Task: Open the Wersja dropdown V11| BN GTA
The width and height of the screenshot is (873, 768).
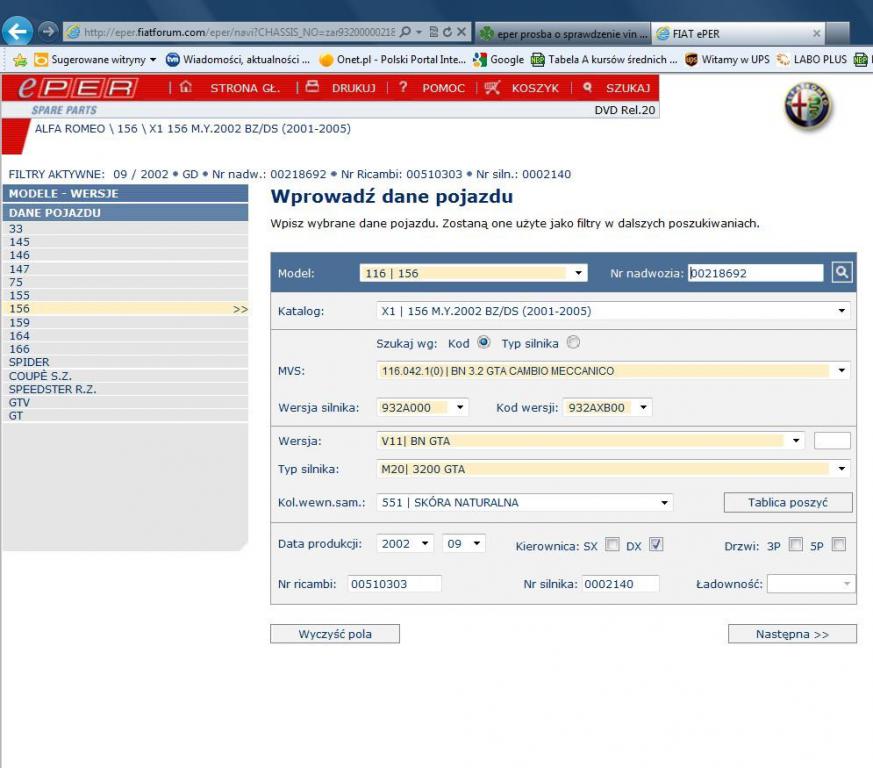Action: click(x=590, y=441)
